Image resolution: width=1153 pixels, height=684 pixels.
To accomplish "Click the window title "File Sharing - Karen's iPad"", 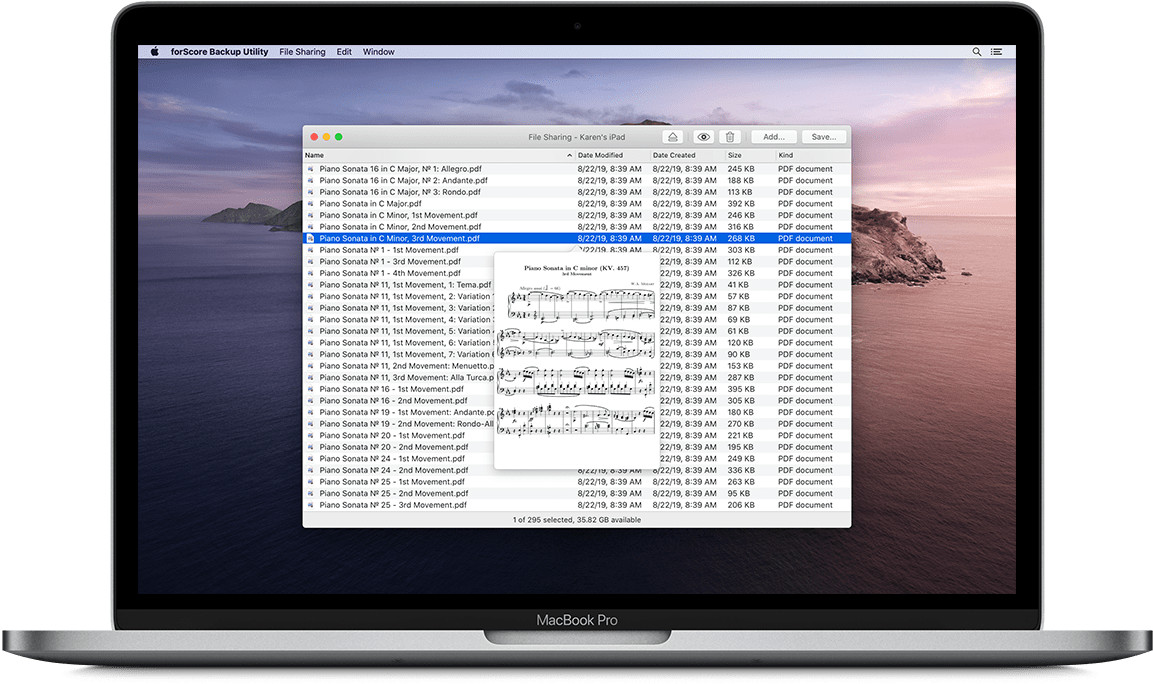I will (x=576, y=137).
